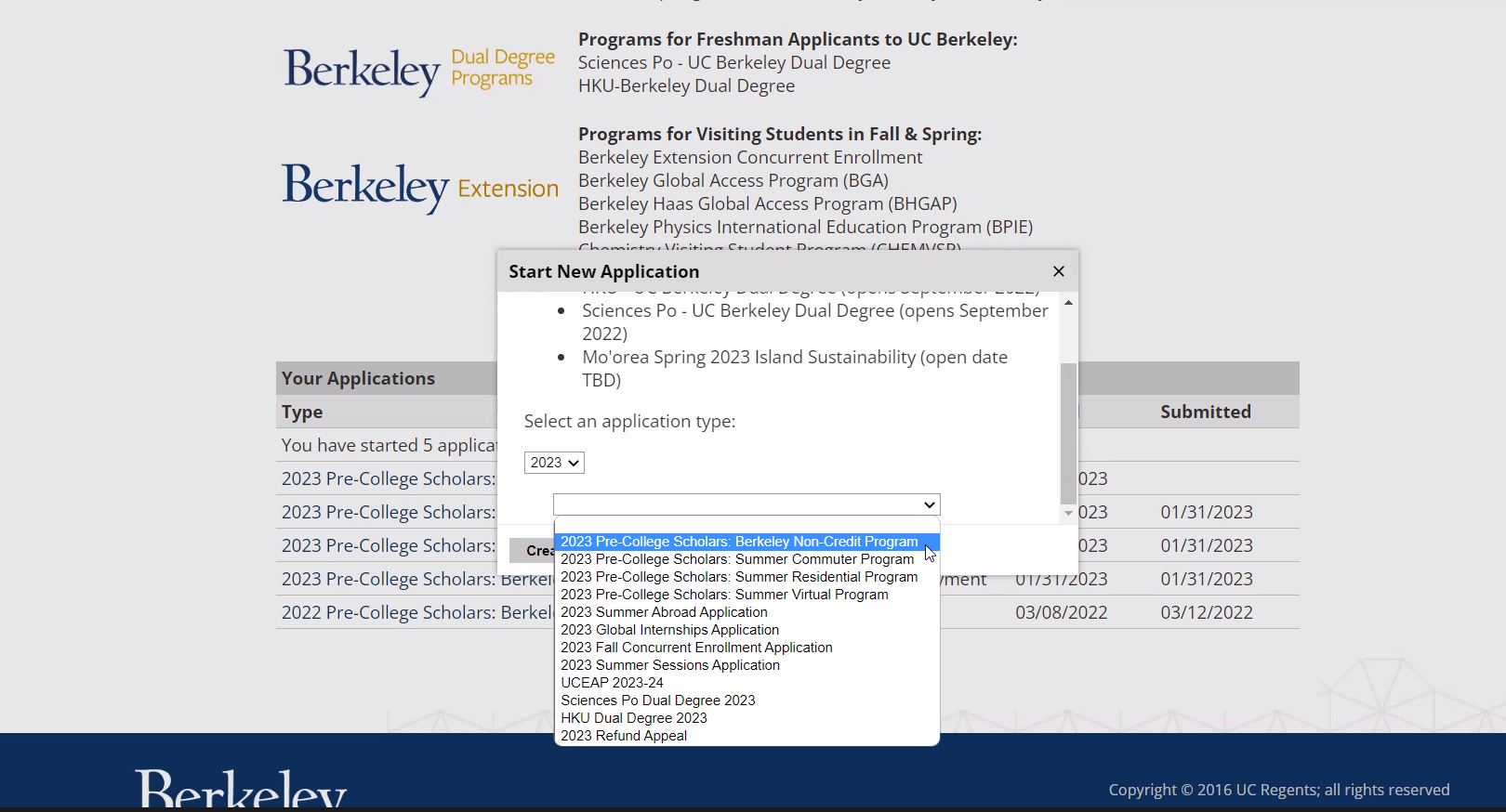Select Sciences Po Dual Degree 2023
Viewport: 1506px width, 812px height.
tap(746, 701)
